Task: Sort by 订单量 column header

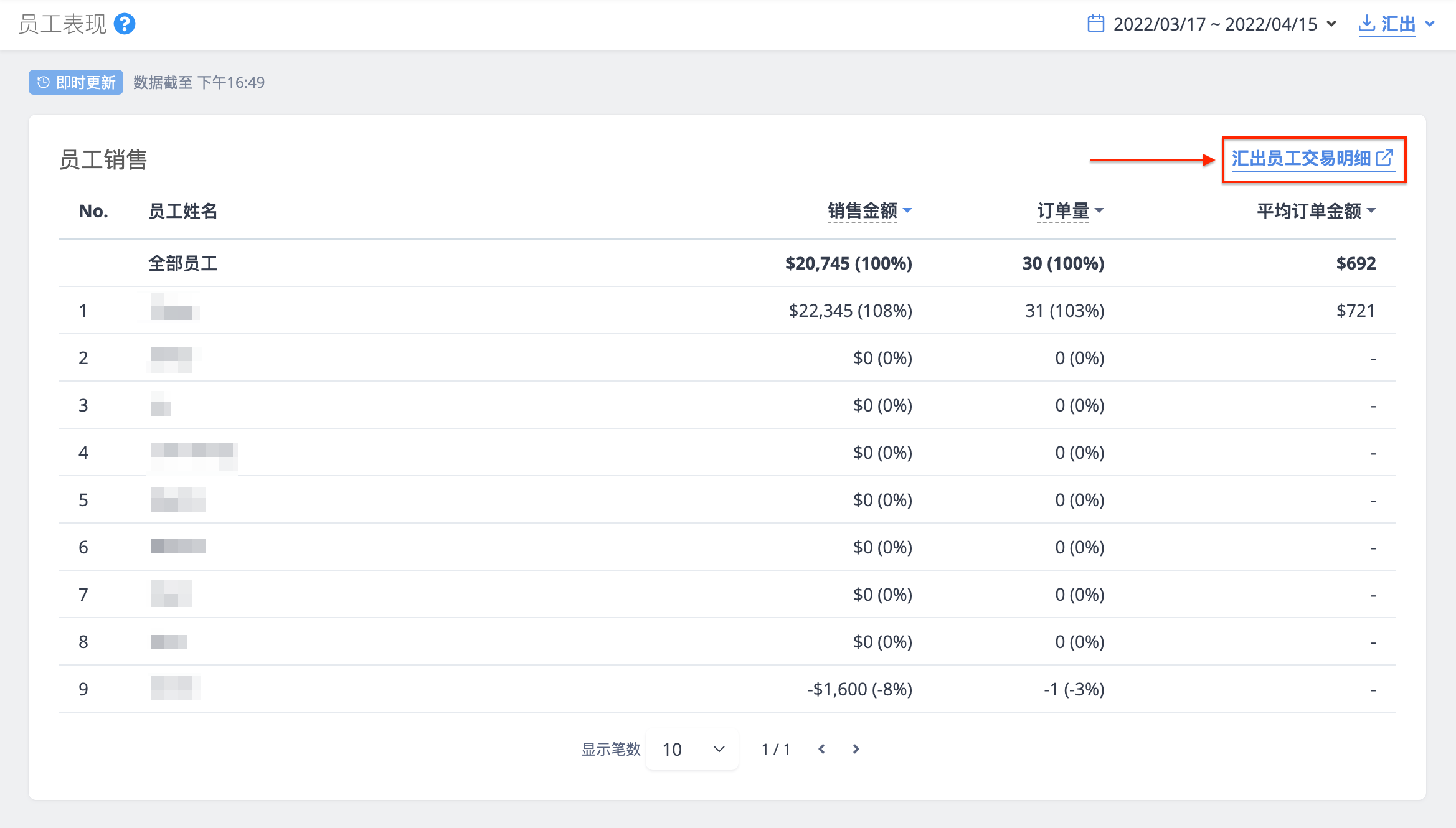Action: [x=1070, y=211]
